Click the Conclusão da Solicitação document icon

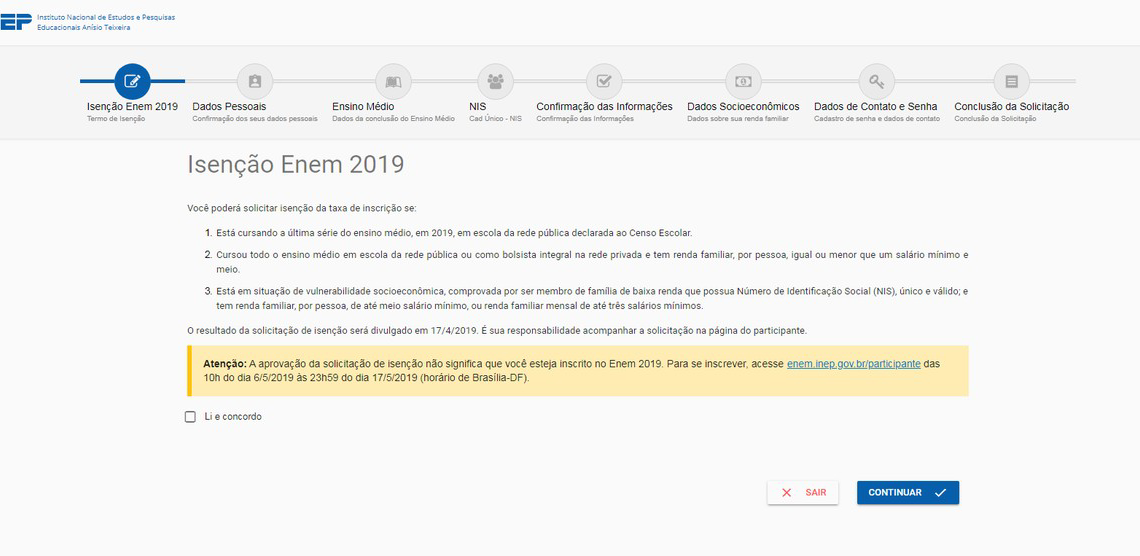pos(1011,81)
